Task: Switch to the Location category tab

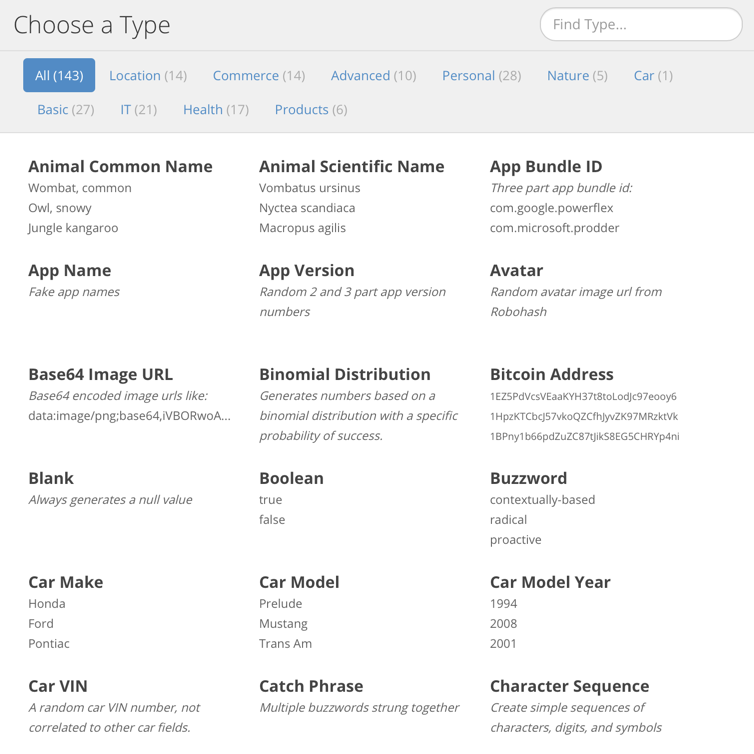Action: click(148, 75)
